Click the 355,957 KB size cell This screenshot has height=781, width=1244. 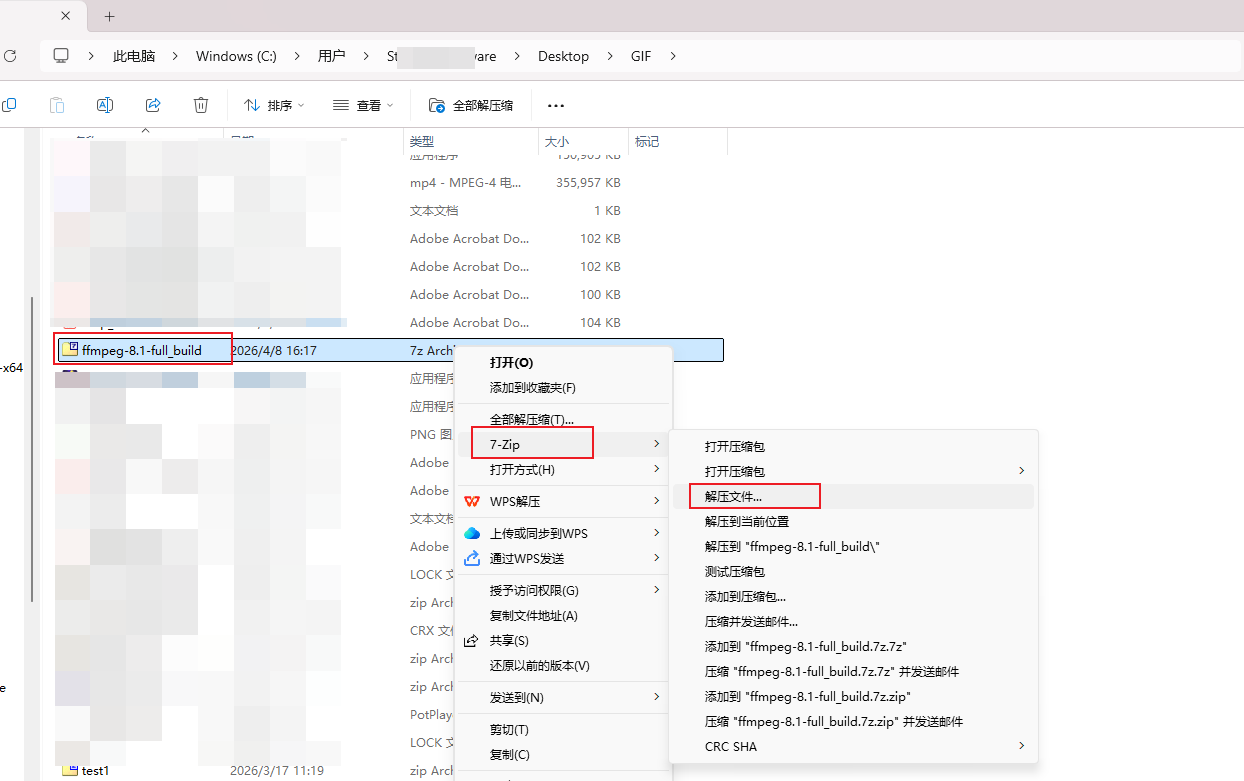(x=588, y=183)
